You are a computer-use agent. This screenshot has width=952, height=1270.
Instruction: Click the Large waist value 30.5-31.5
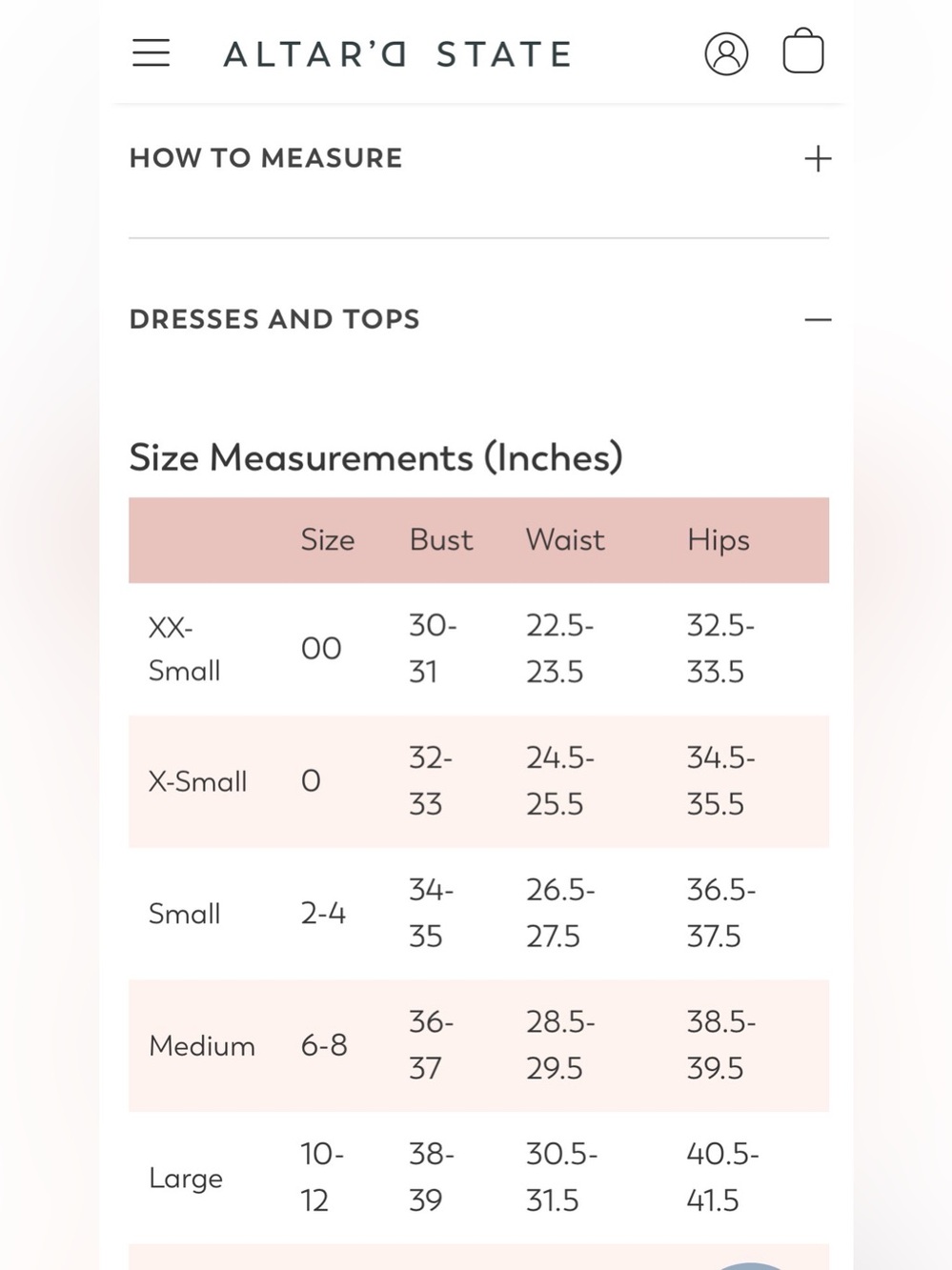pos(562,1177)
